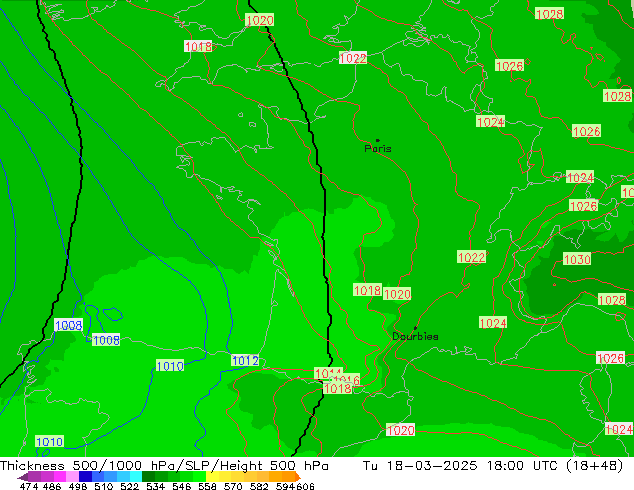Click the 1010 label next to 1012

[170, 366]
